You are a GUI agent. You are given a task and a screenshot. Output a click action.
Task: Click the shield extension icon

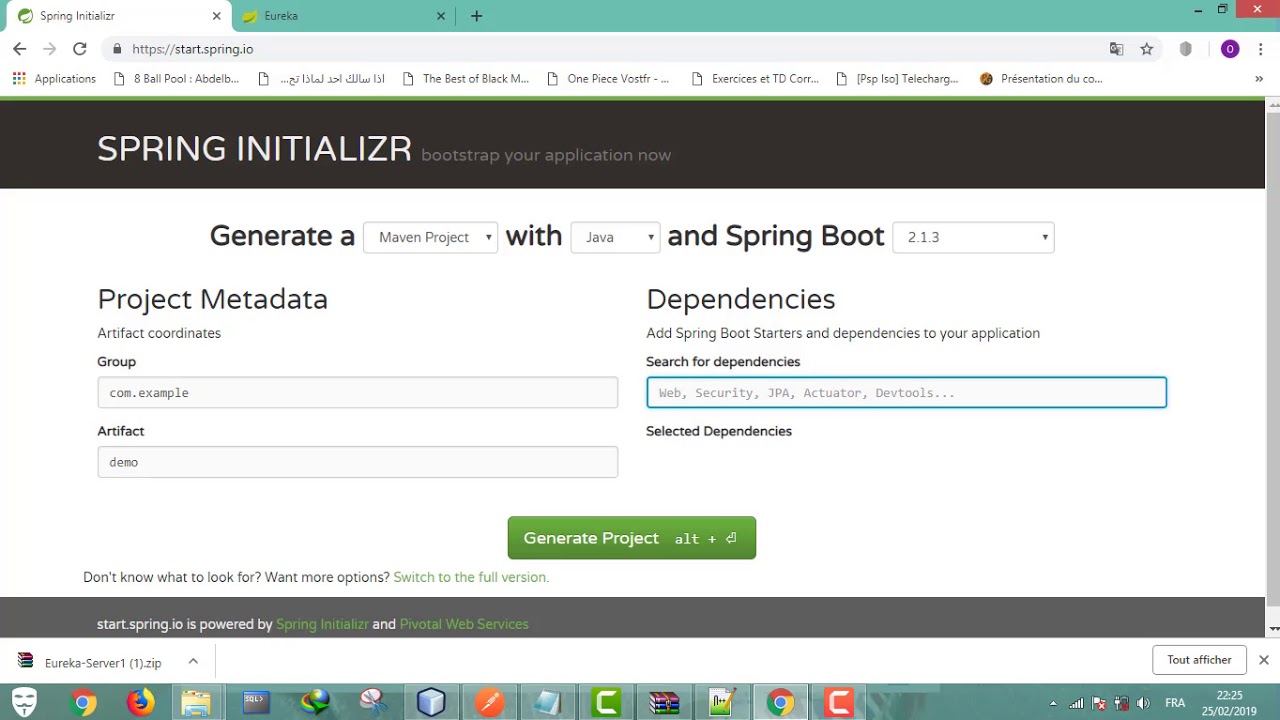coord(1186,49)
